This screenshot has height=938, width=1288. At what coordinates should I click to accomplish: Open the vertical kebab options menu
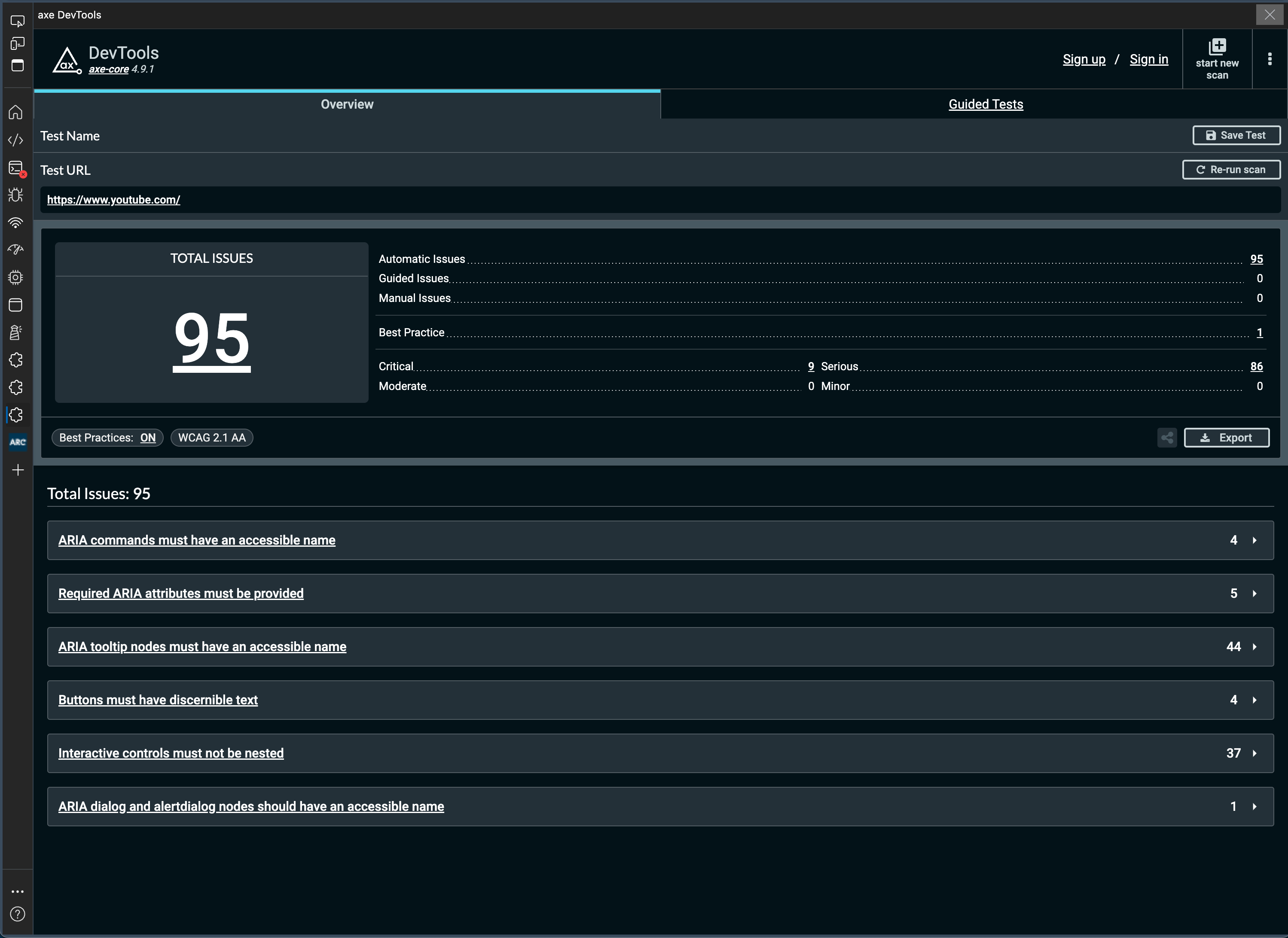(1270, 59)
